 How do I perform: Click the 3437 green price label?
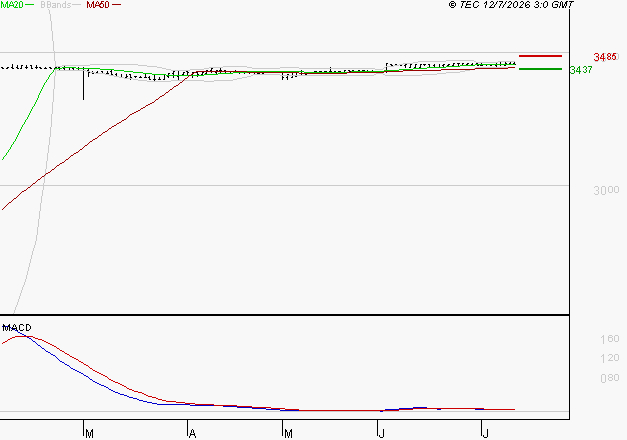click(581, 70)
